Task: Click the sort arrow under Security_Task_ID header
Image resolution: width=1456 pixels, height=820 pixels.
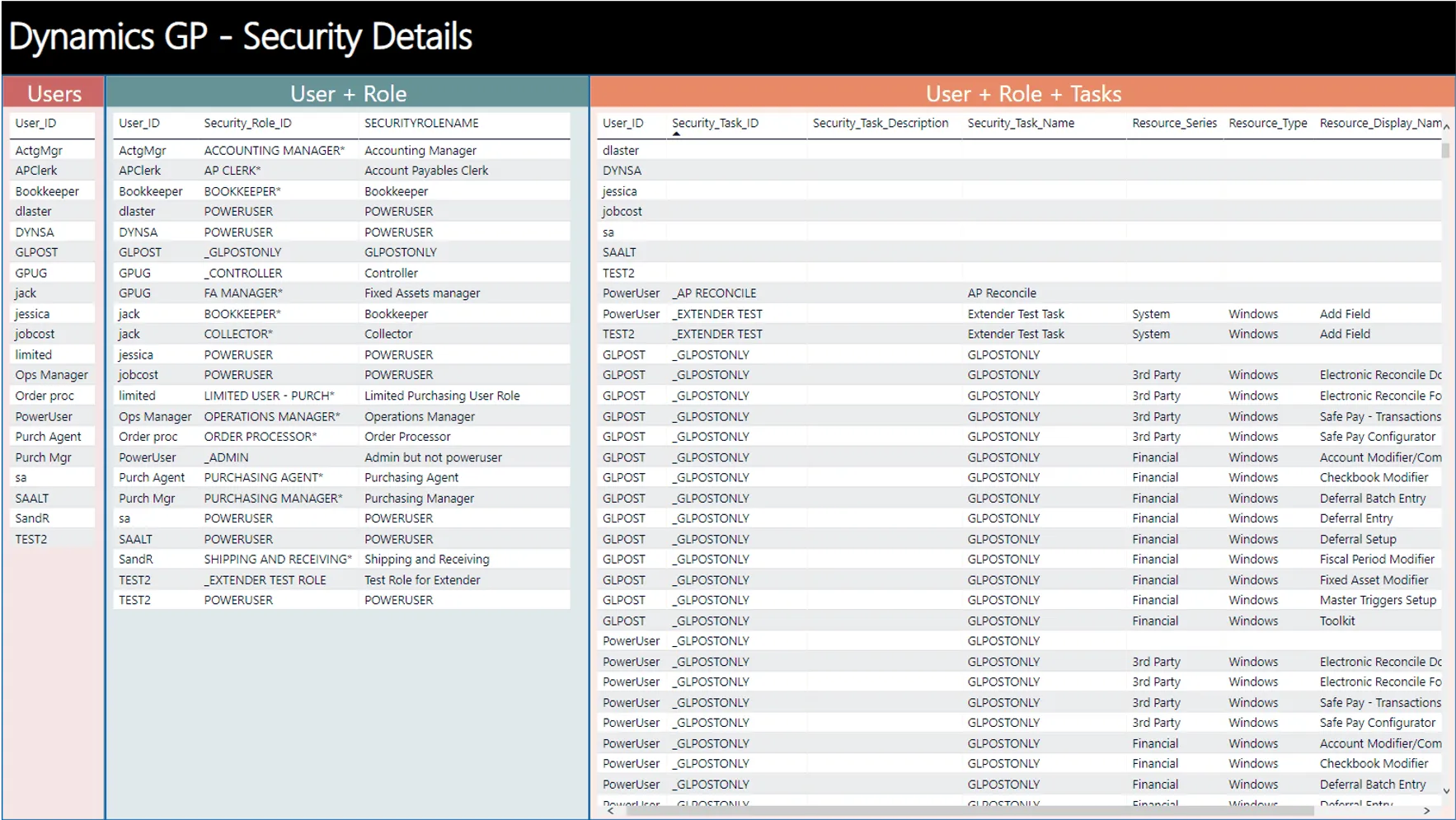Action: point(676,134)
